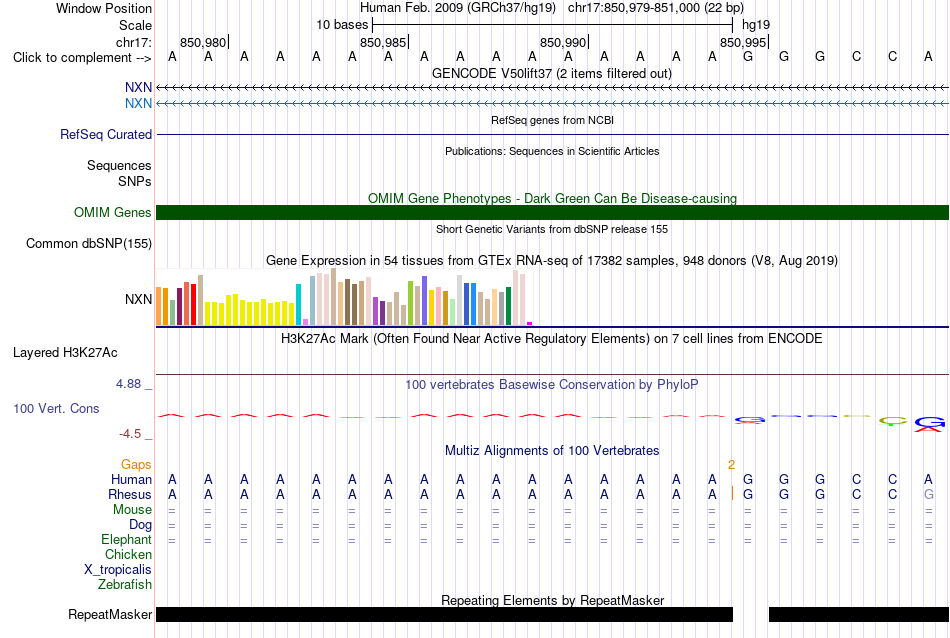950x638 pixels.
Task: Open the Common dbSNP(155) track label
Action: click(x=89, y=244)
